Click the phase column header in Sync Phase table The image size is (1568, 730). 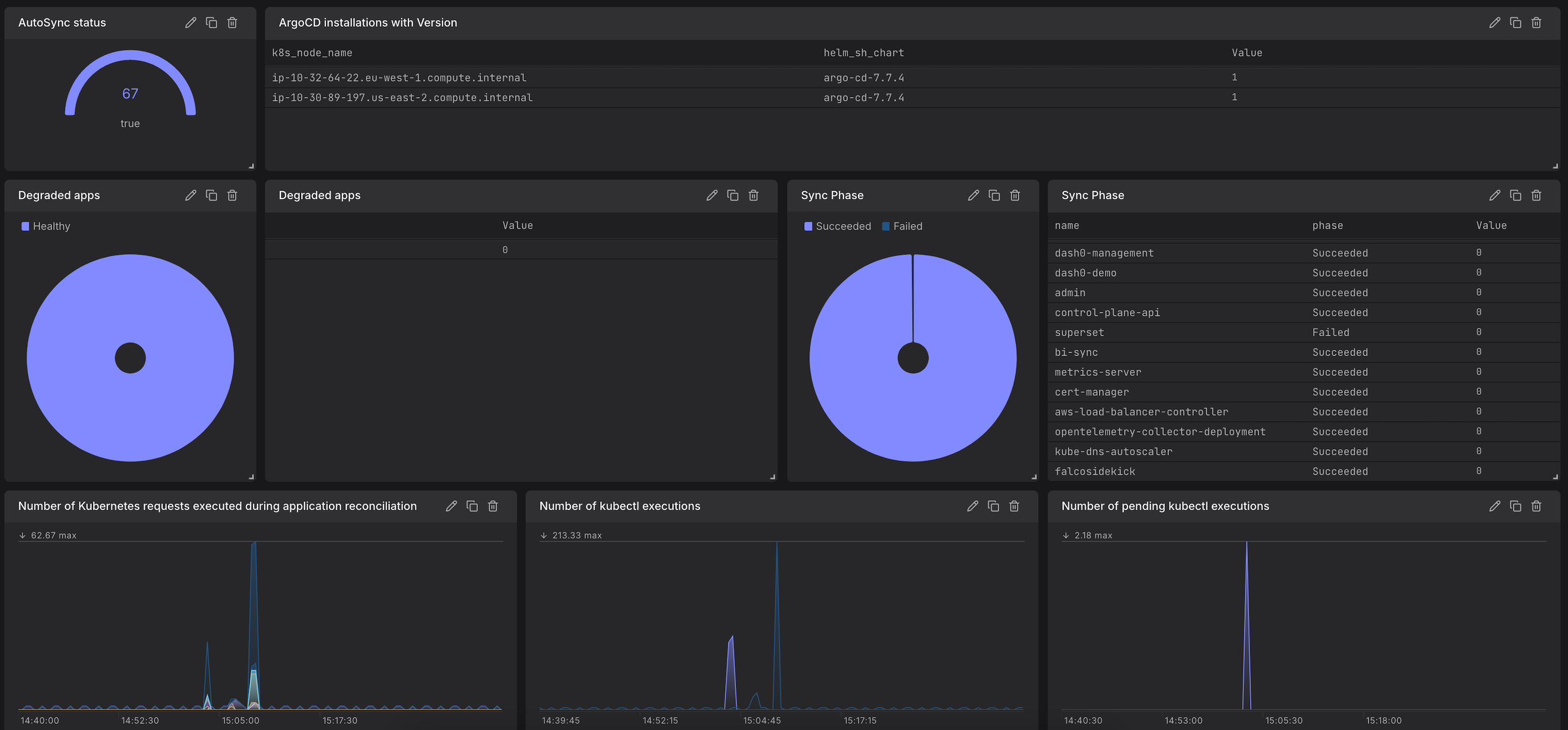coord(1327,225)
